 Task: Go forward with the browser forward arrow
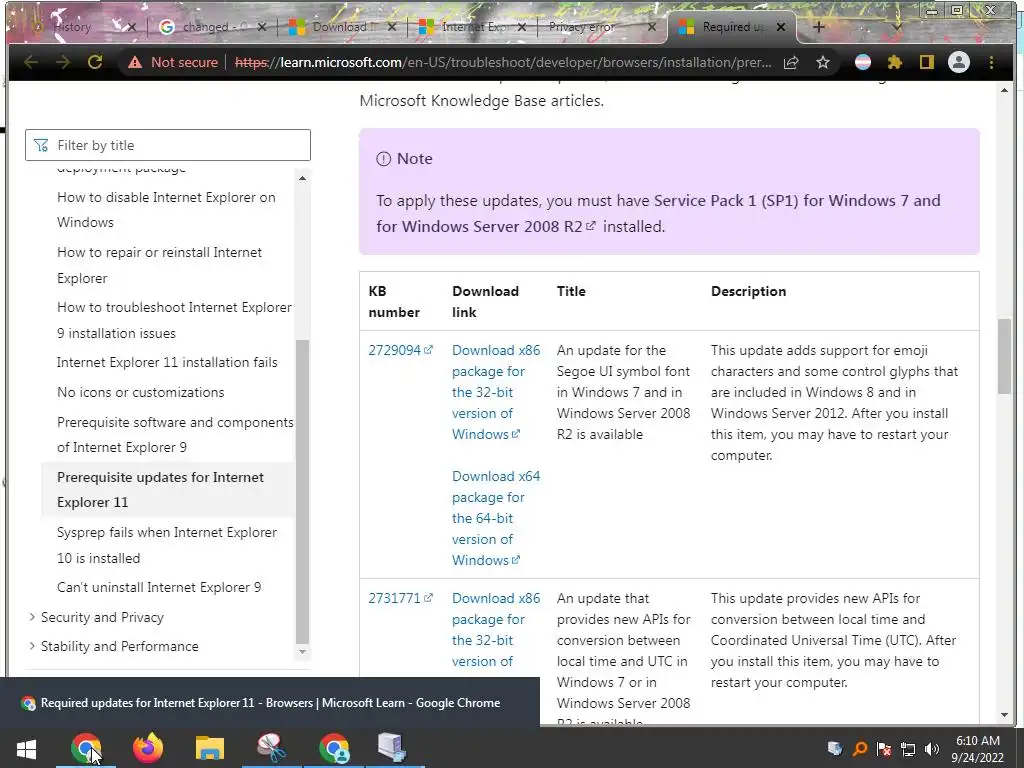pos(63,62)
